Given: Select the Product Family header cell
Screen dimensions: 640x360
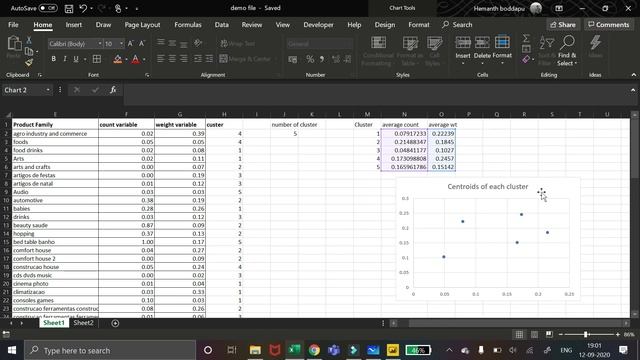Looking at the screenshot, I should point(55,124).
